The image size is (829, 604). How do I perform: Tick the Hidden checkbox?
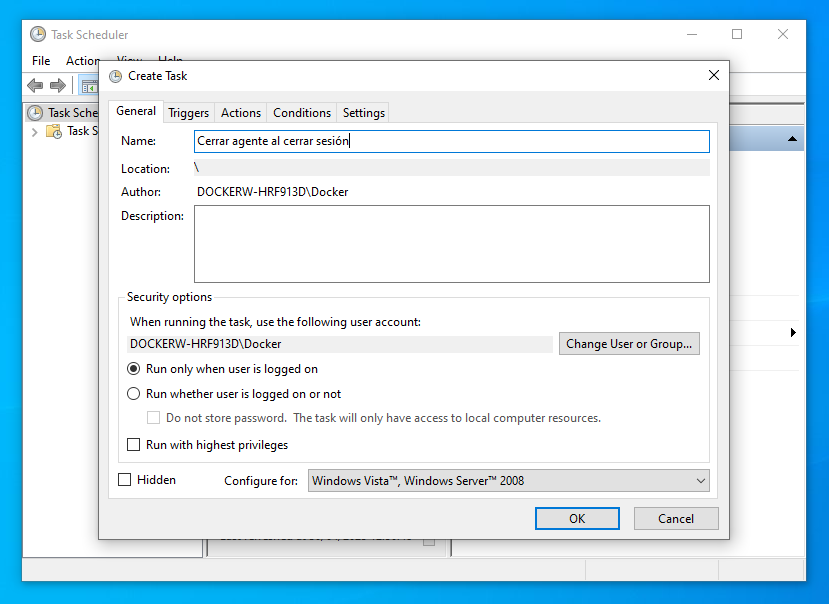pyautogui.click(x=125, y=480)
